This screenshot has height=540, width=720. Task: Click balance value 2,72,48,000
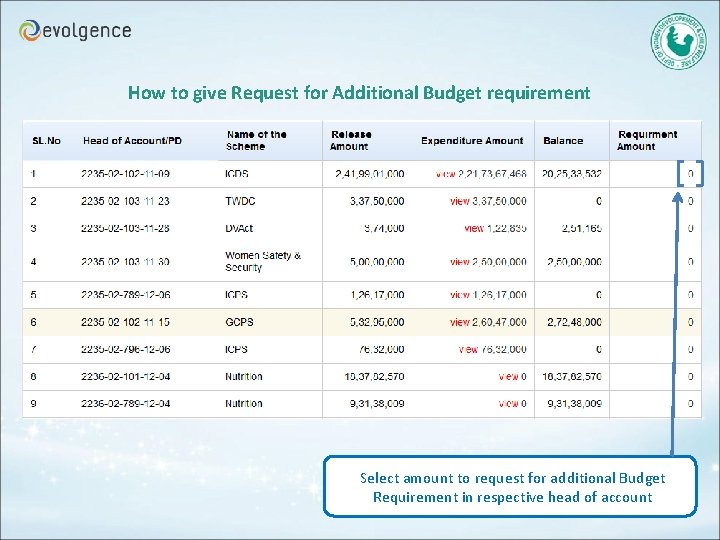574,322
